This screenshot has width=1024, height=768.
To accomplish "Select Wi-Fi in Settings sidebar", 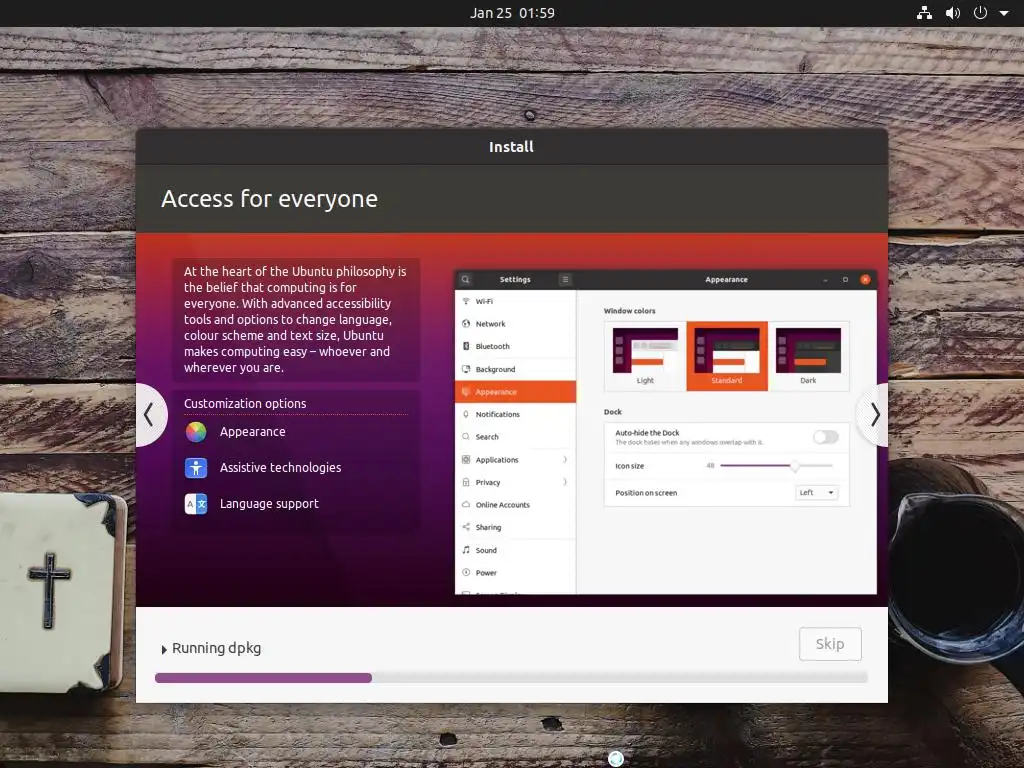I will 515,301.
